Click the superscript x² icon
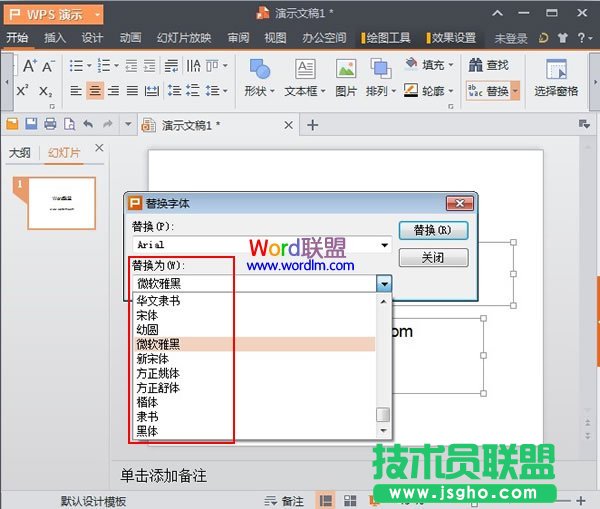600x509 pixels. 23,91
